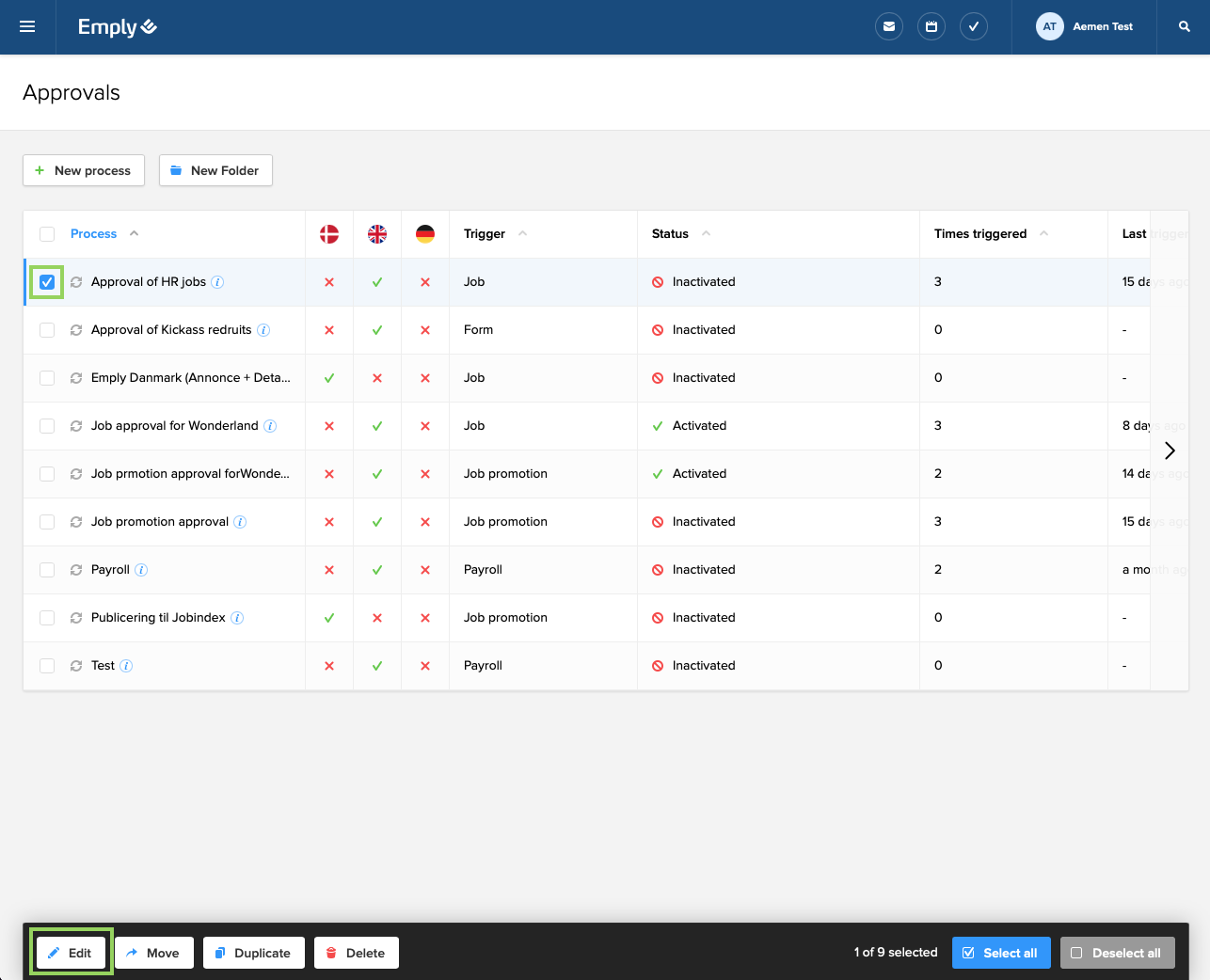The image size is (1210, 980).
Task: Click the checkmark tasks icon in header
Action: pyautogui.click(x=974, y=26)
